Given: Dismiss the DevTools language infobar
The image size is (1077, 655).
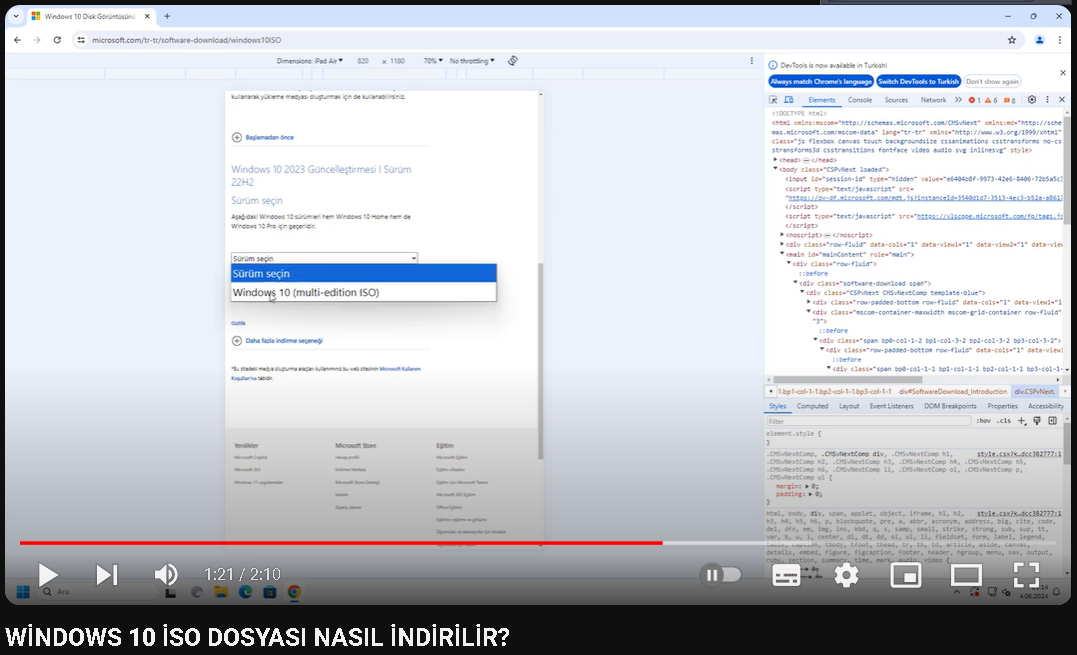Looking at the screenshot, I should 1063,73.
